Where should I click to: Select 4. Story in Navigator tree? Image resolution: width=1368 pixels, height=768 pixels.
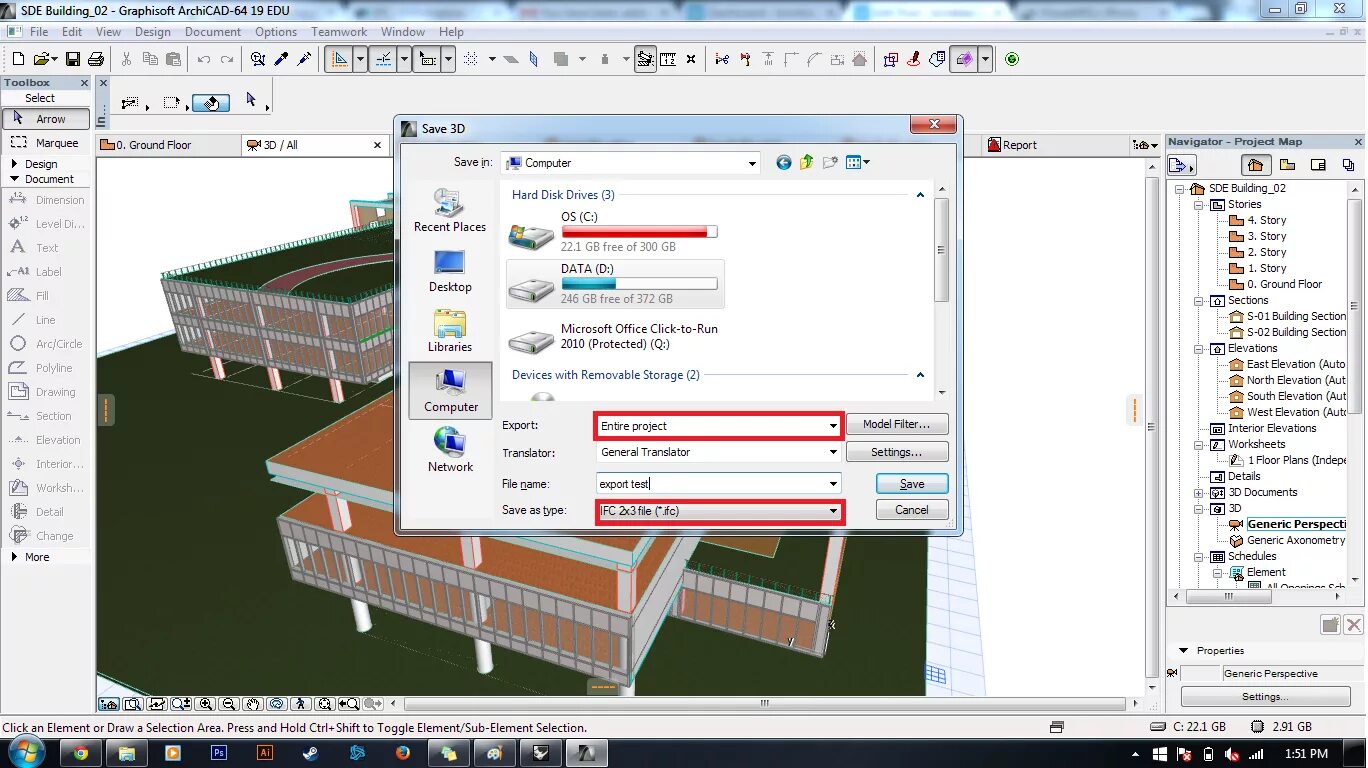coord(1266,220)
